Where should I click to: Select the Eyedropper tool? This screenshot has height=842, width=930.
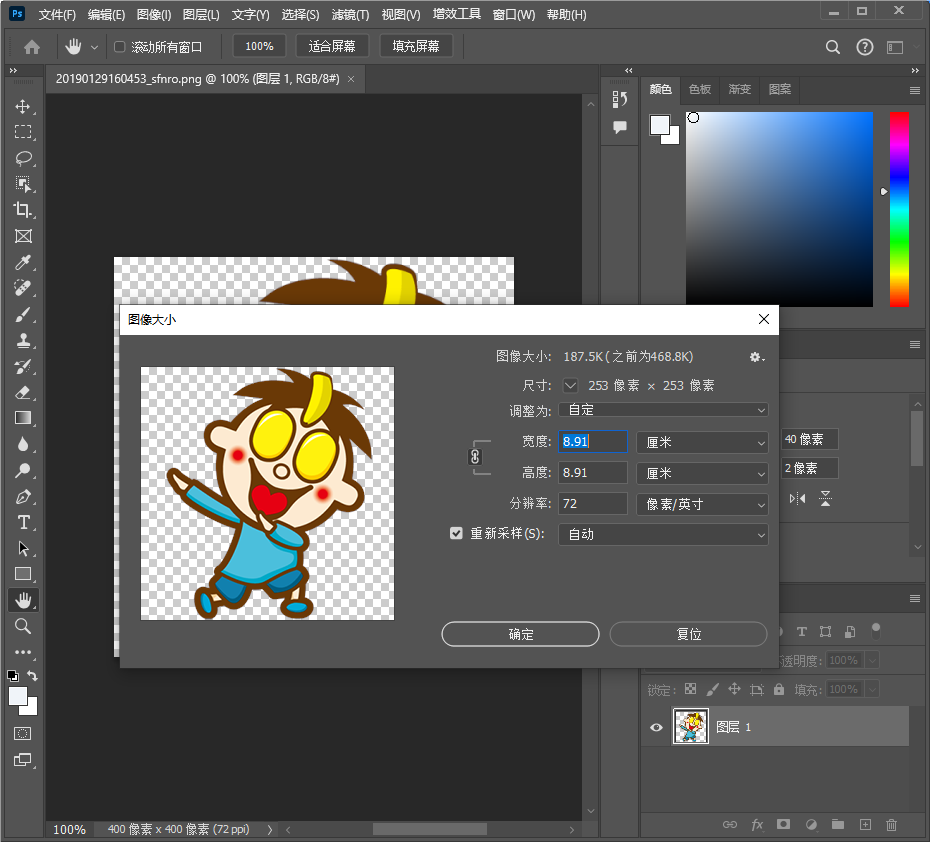click(22, 262)
